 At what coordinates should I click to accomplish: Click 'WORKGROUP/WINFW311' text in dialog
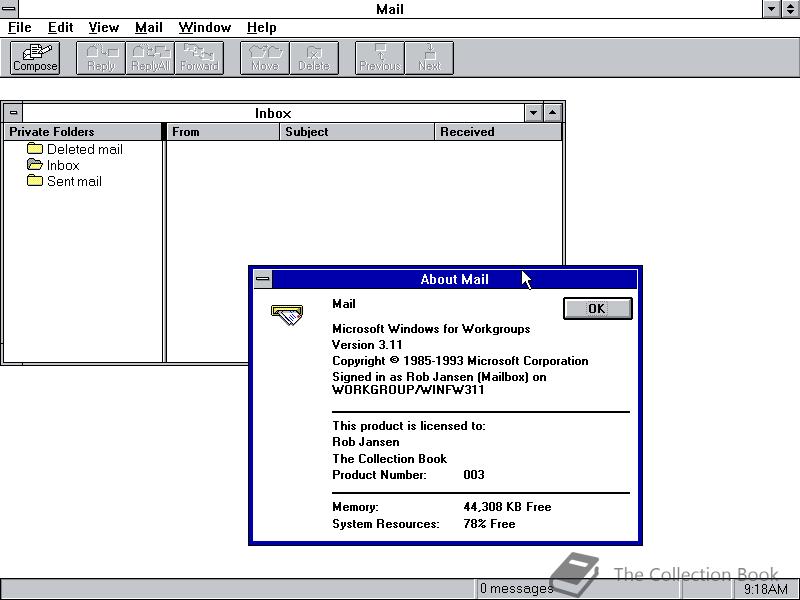click(408, 390)
